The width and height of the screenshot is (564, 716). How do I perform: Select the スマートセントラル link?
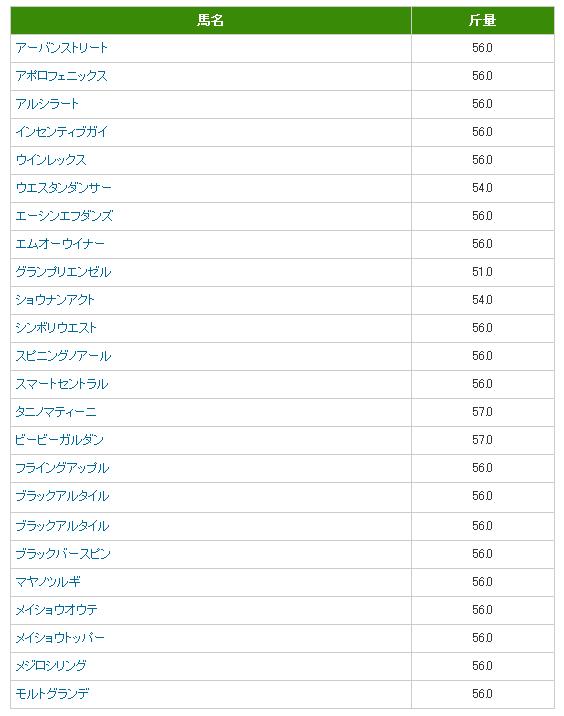(62, 384)
